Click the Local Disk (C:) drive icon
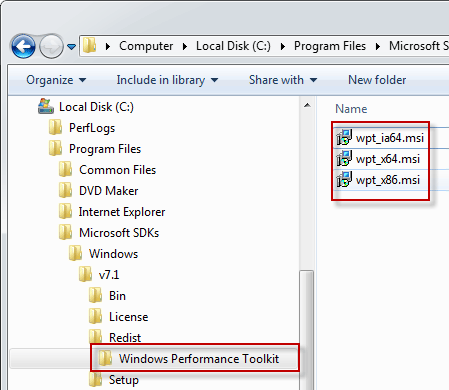The image size is (449, 390). [x=46, y=106]
